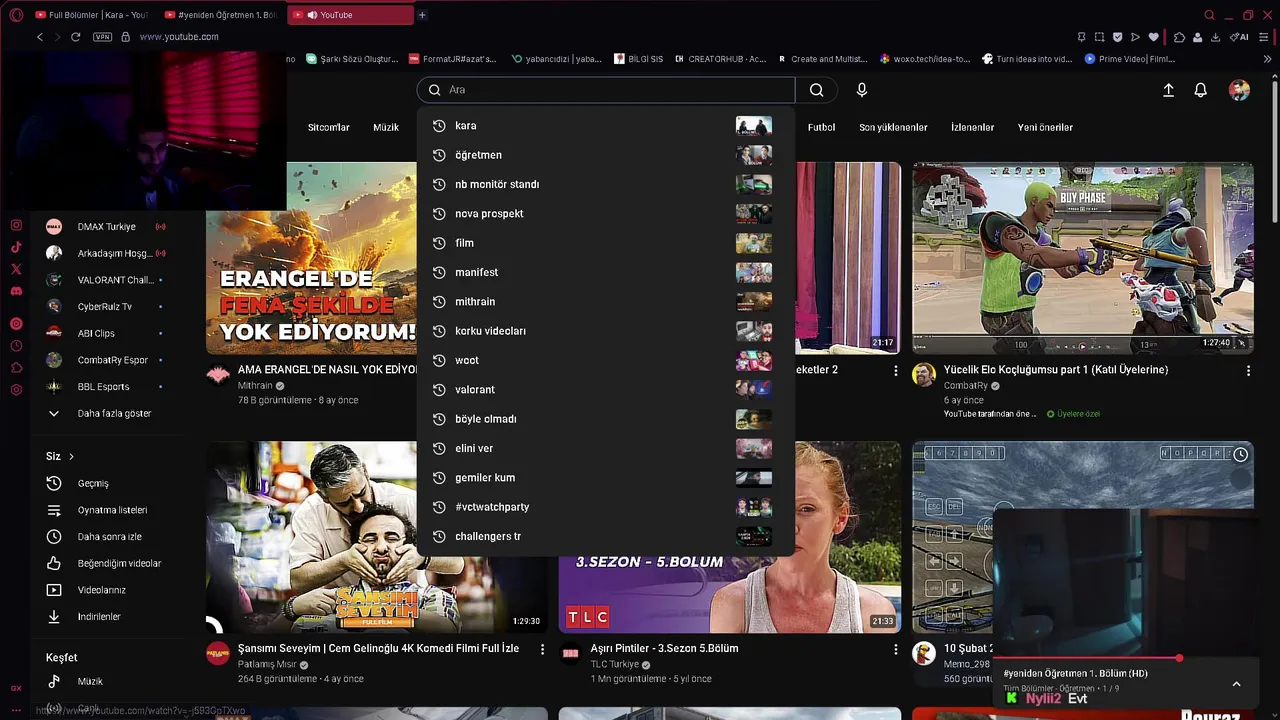The width and height of the screenshot is (1280, 720).
Task: Choose 'öğretmen' search suggestion
Action: 605,155
